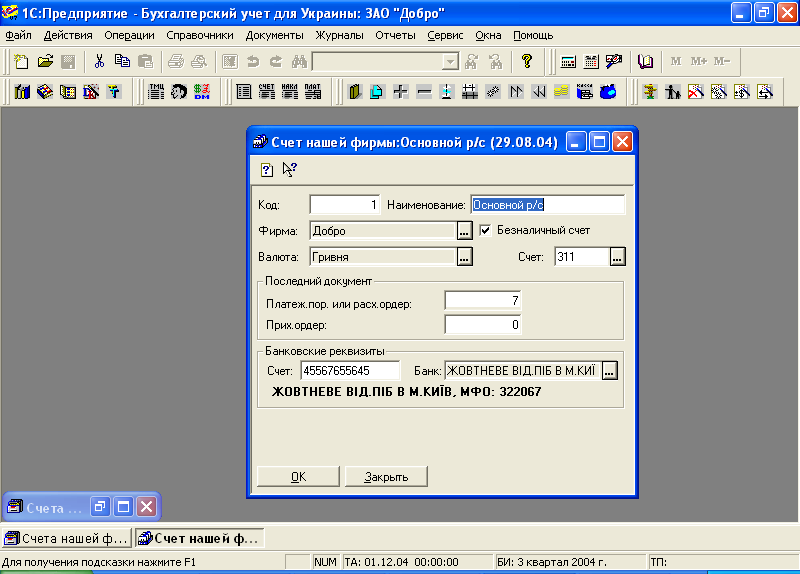Click the Фирма field showing Добро
This screenshot has width=800, height=574.
383,231
